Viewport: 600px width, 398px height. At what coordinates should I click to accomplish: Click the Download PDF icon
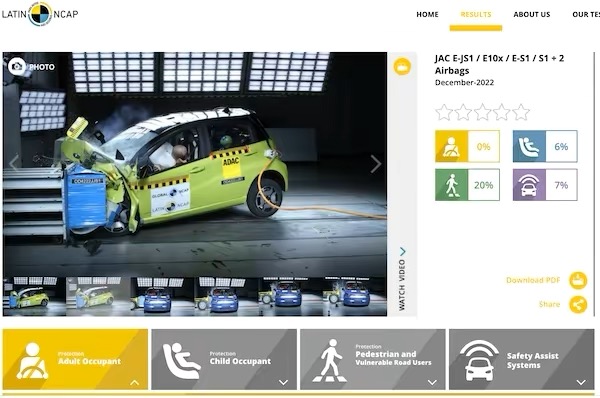pyautogui.click(x=578, y=281)
